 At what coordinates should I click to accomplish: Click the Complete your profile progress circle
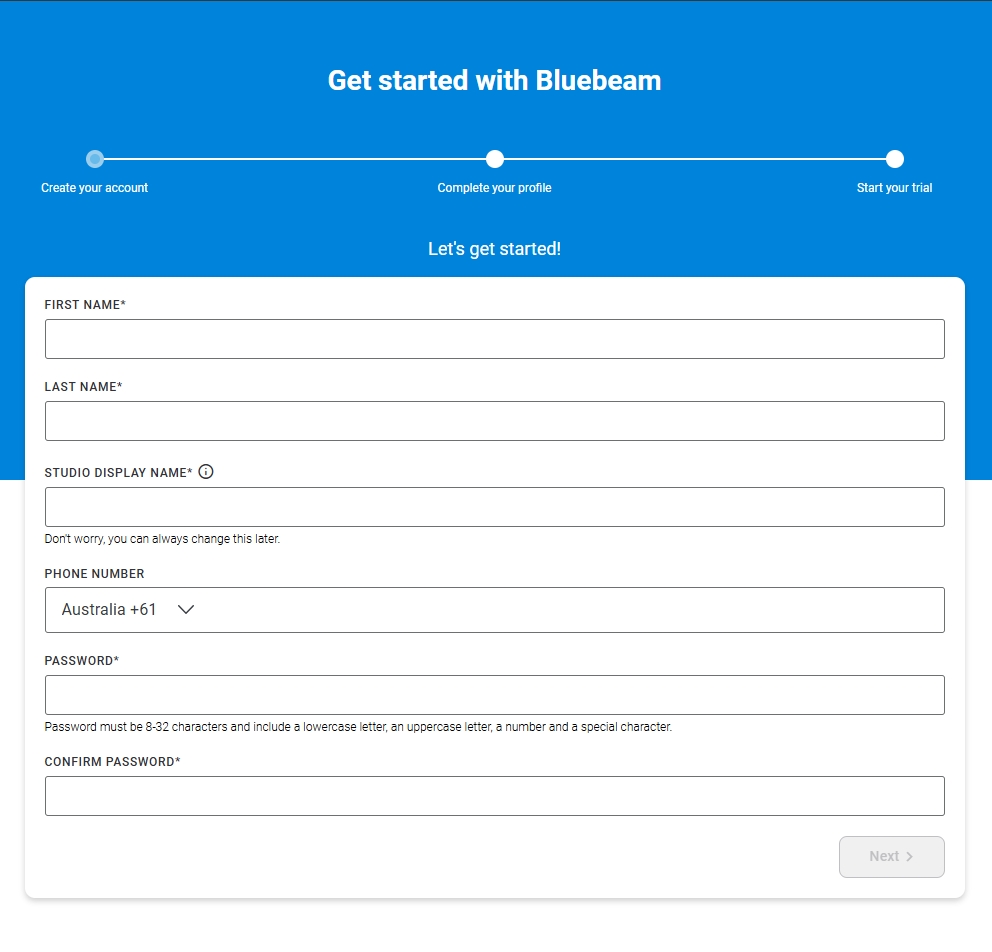point(494,158)
